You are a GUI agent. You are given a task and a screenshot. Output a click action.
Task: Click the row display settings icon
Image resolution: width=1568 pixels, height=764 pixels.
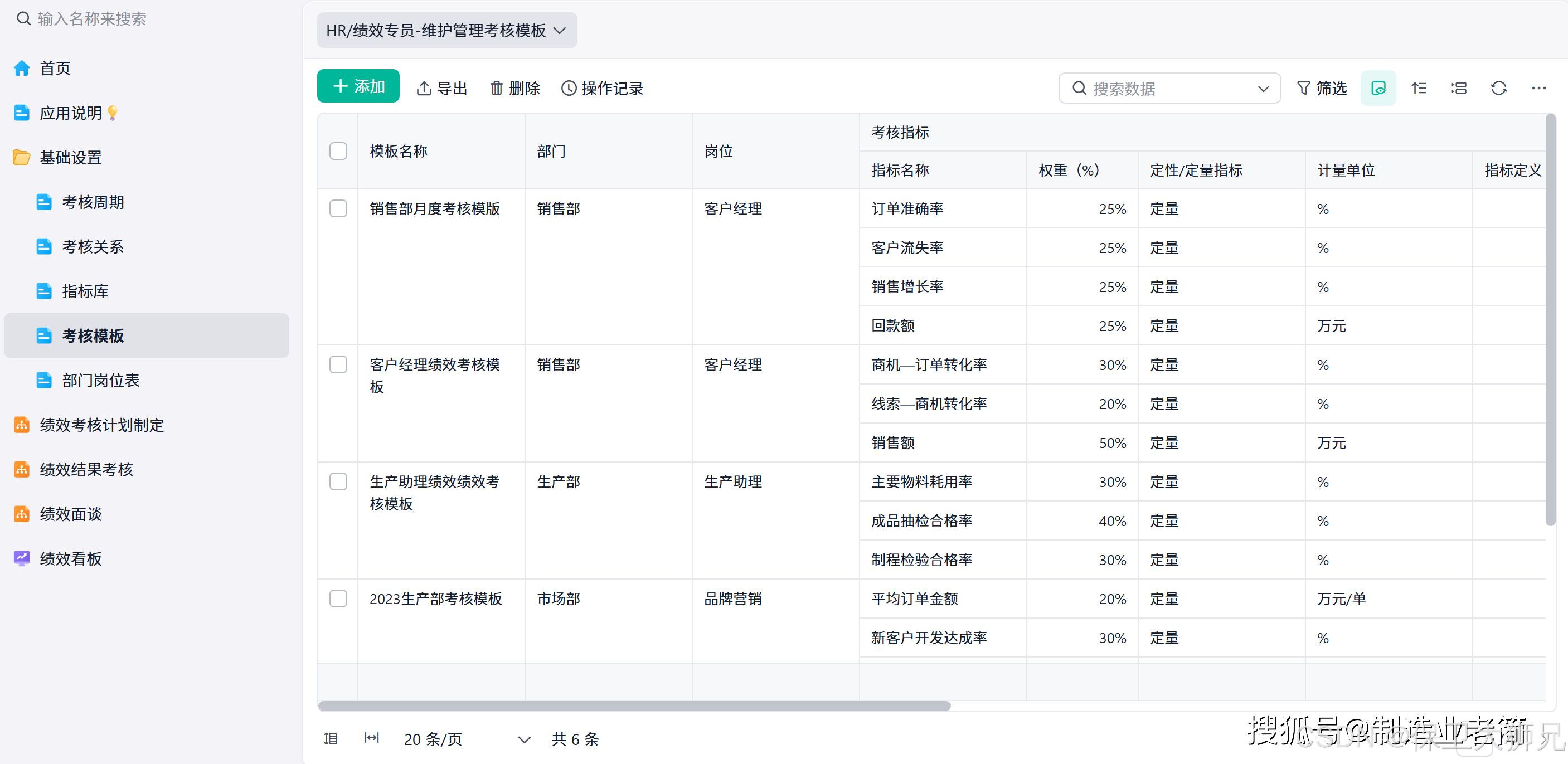[1458, 88]
